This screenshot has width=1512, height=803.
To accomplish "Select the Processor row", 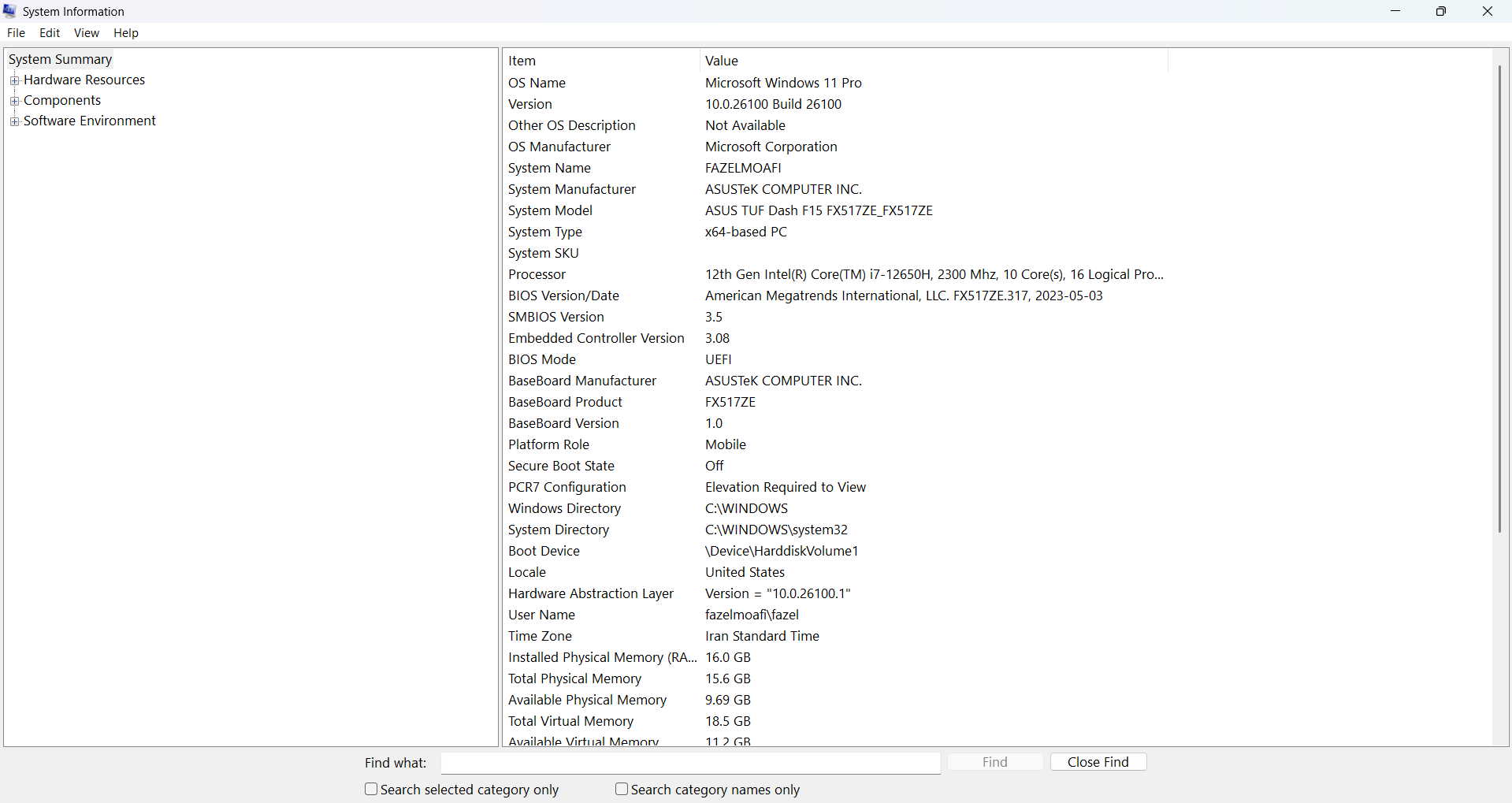I will 835,274.
